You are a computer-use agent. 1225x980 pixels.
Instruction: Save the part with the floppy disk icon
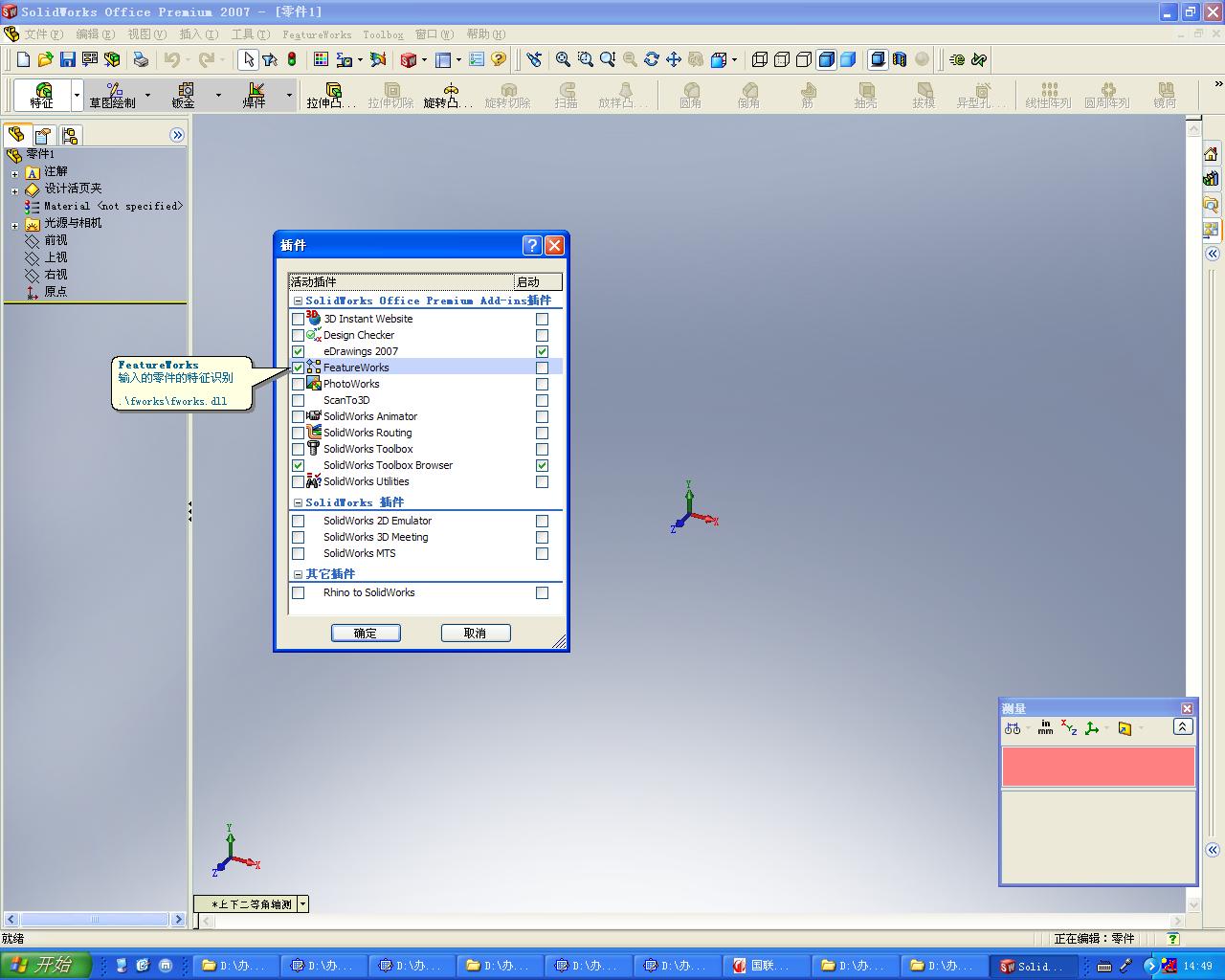[x=68, y=59]
